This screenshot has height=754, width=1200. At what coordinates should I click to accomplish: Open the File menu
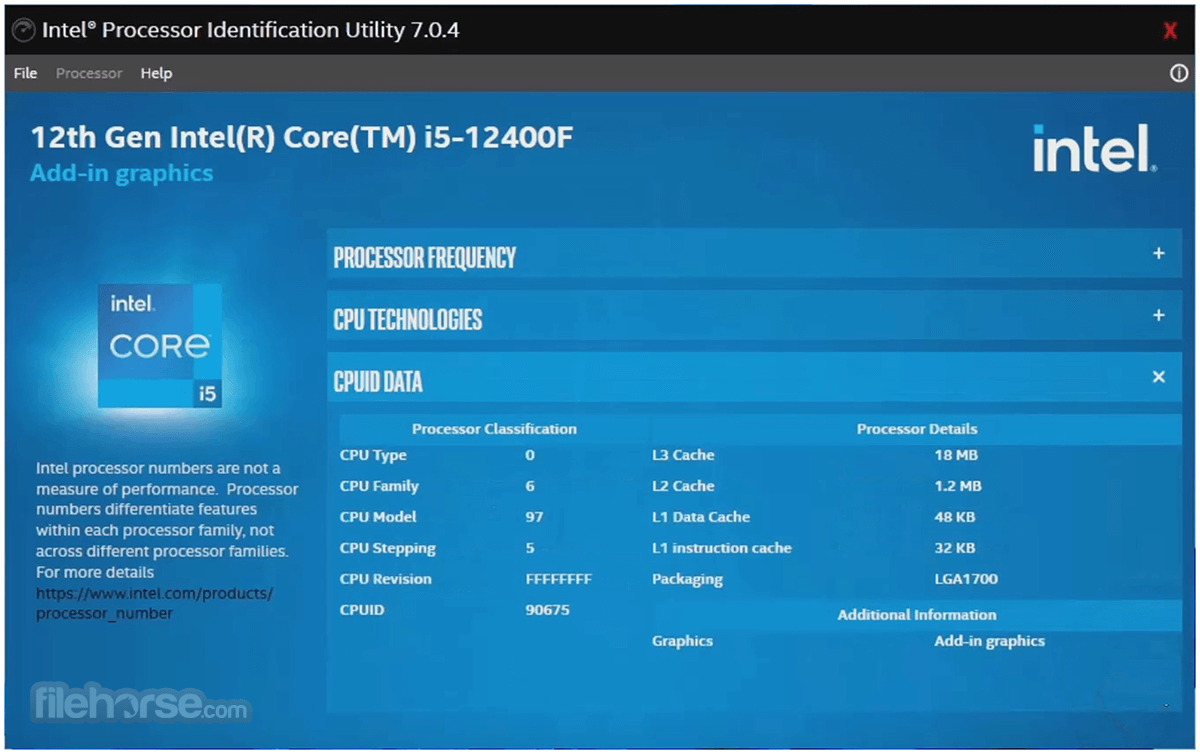click(x=26, y=73)
